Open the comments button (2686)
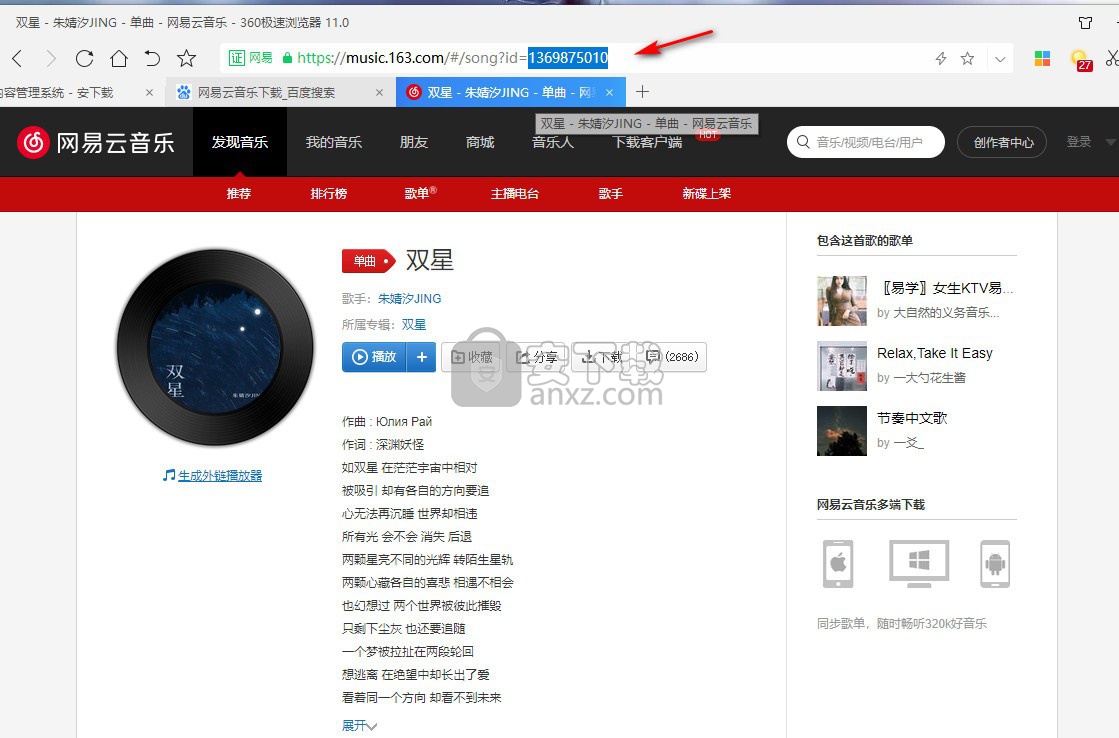 (671, 357)
